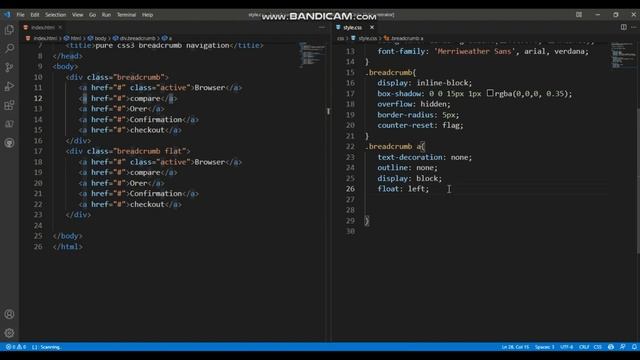640x360 pixels.
Task: Click the rgba color swatch on line 17
Action: [x=490, y=93]
